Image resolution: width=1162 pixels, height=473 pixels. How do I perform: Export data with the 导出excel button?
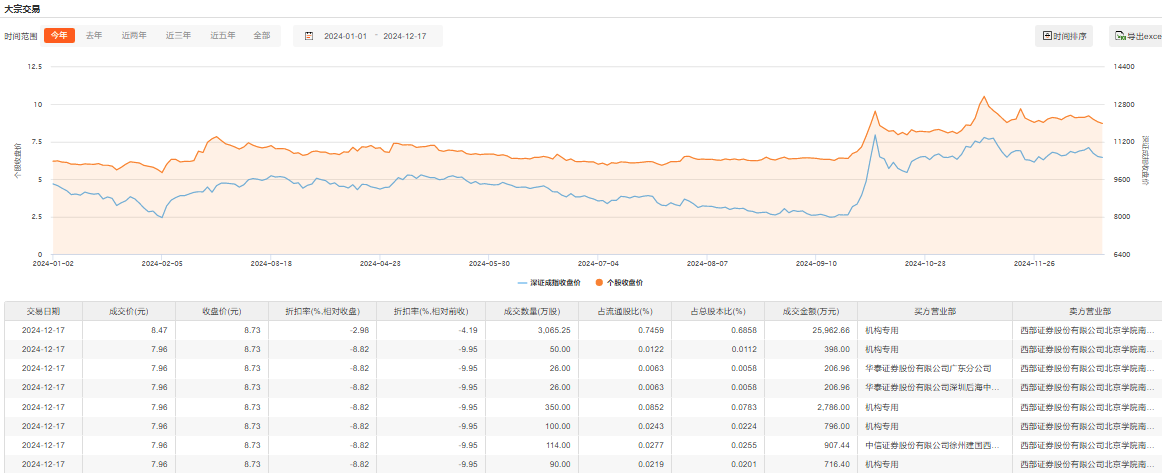tap(1136, 36)
